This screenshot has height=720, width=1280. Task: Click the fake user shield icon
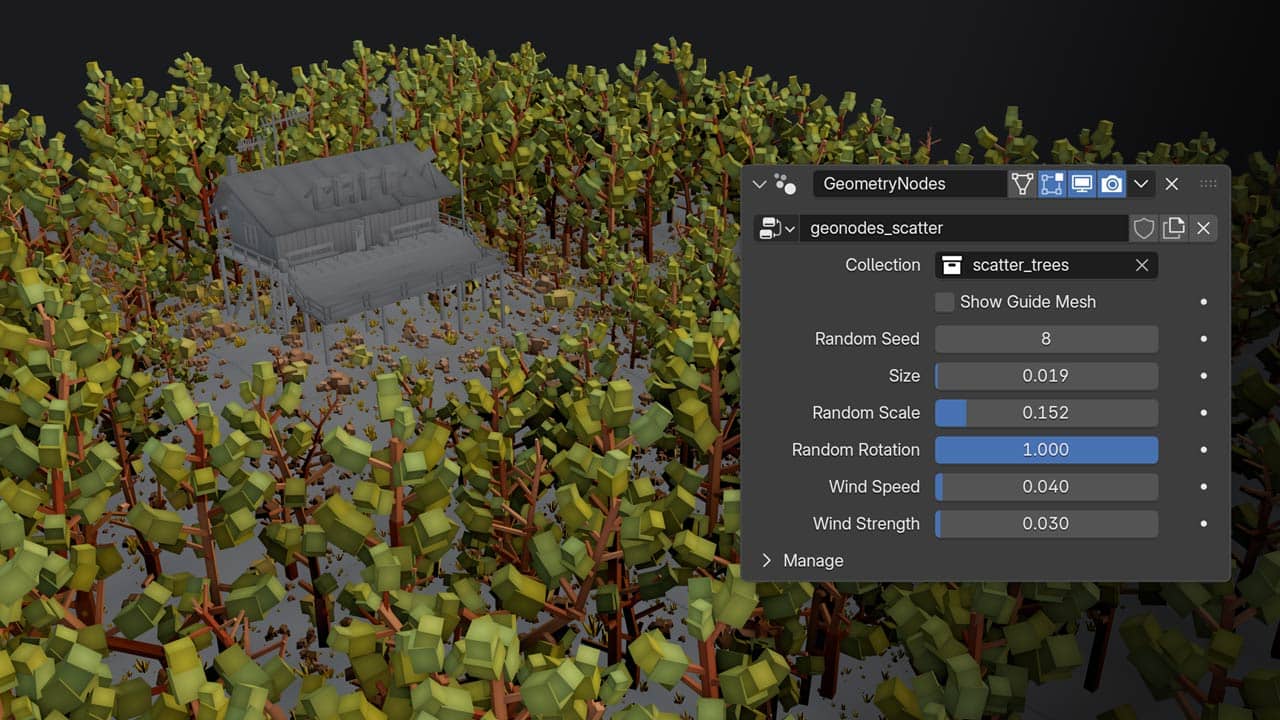[1143, 228]
